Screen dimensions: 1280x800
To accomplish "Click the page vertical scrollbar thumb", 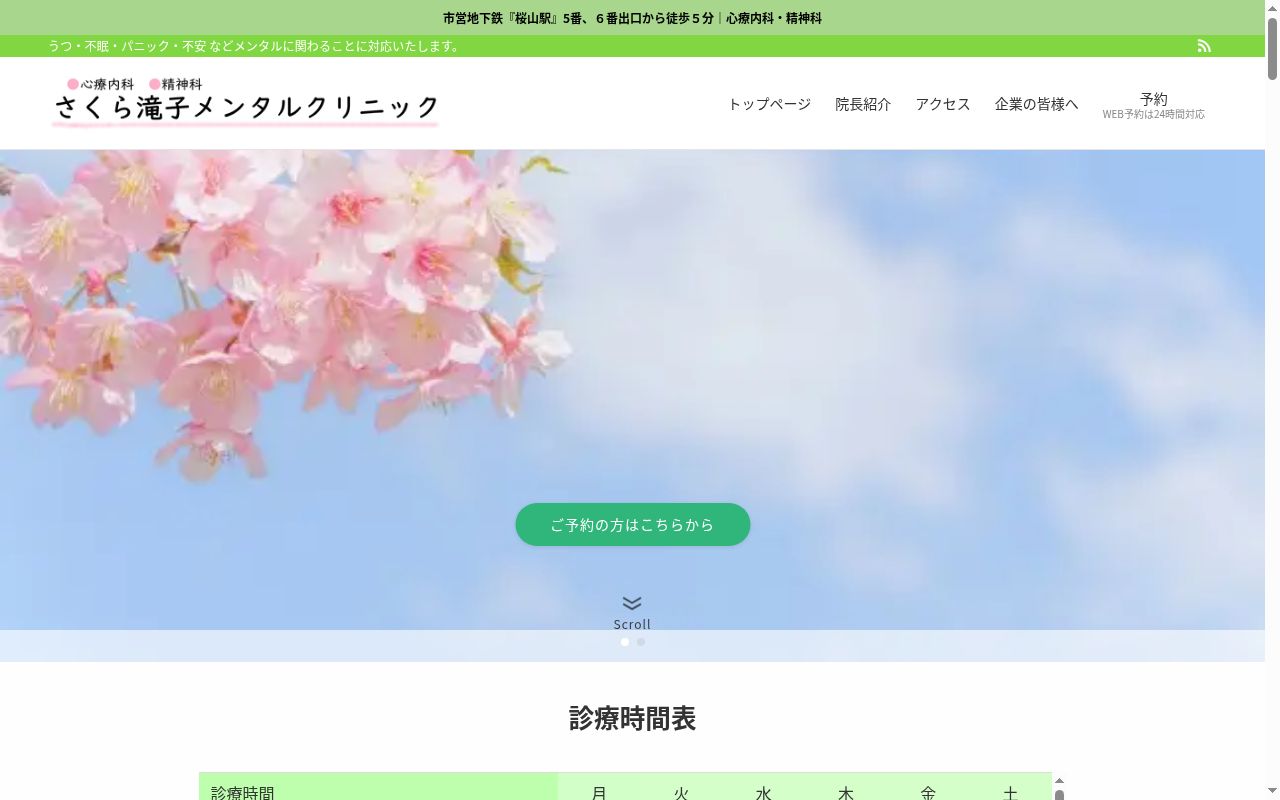I will point(1272,48).
